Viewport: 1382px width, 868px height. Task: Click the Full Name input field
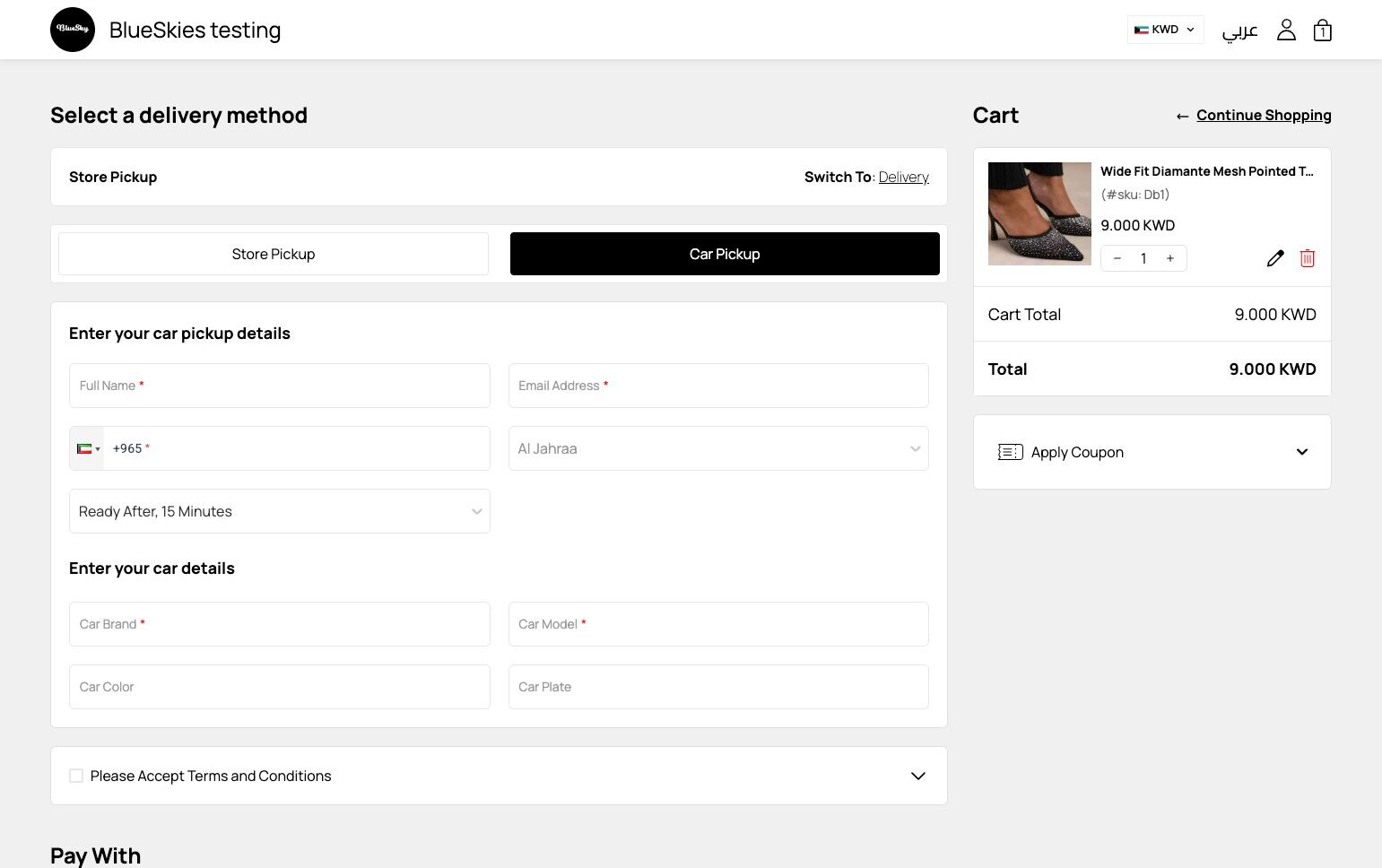(x=279, y=386)
